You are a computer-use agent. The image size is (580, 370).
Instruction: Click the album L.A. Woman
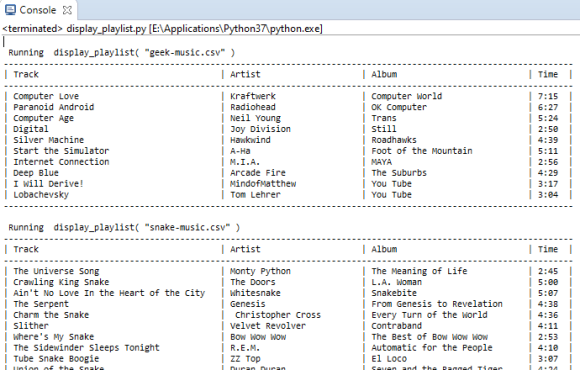click(x=397, y=282)
